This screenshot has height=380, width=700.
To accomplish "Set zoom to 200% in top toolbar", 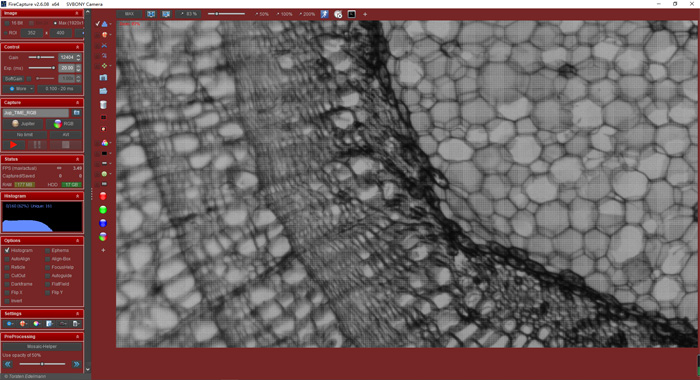I will (307, 14).
